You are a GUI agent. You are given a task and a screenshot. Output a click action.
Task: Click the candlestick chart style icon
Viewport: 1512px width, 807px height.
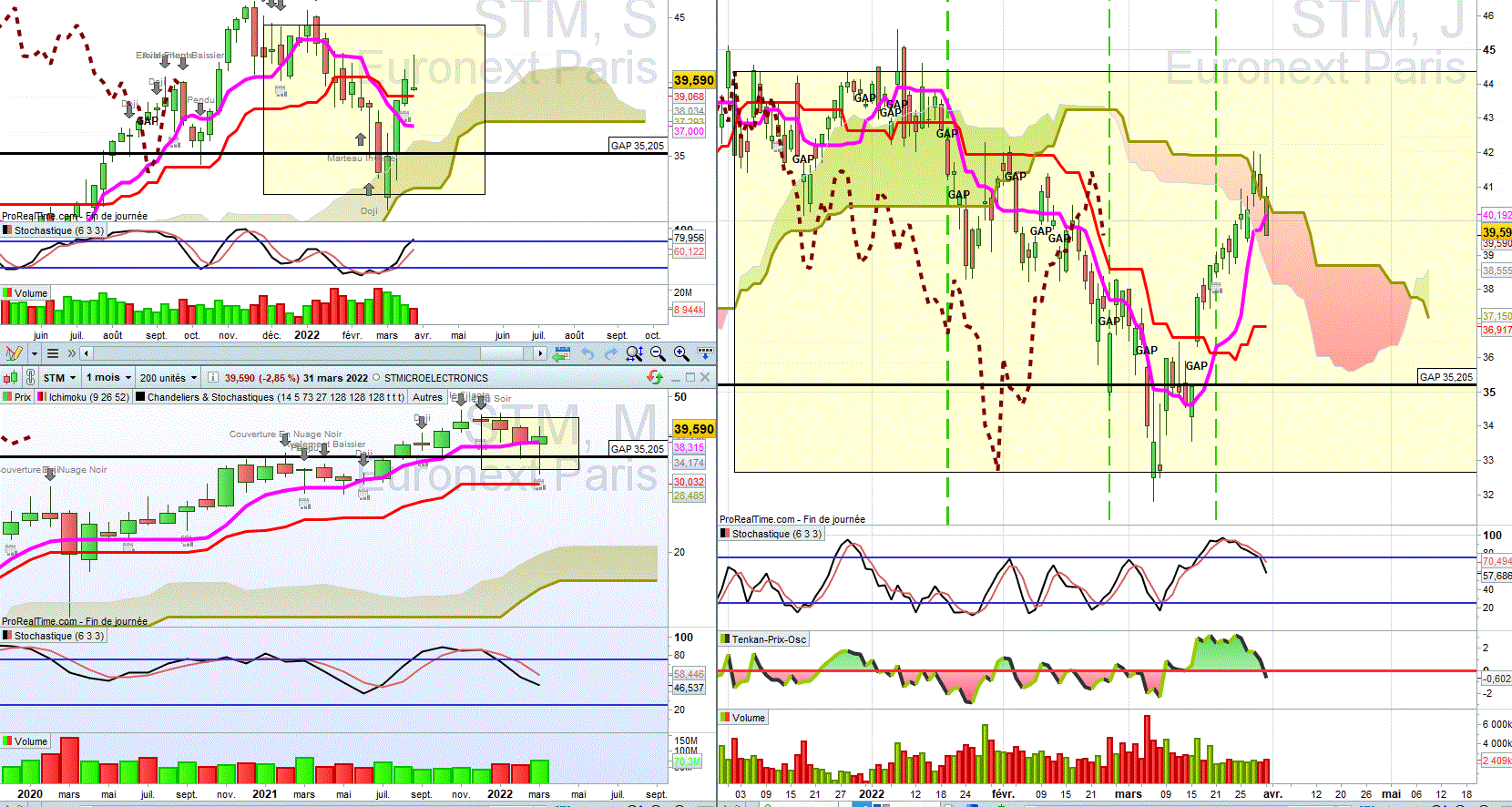click(x=11, y=377)
